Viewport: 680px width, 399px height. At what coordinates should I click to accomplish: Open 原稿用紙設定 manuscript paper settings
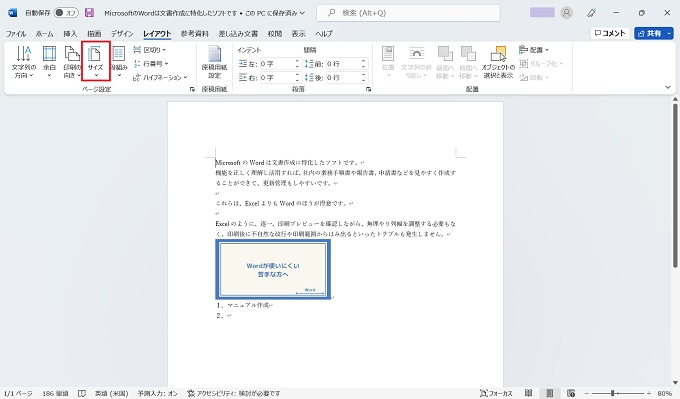click(214, 62)
